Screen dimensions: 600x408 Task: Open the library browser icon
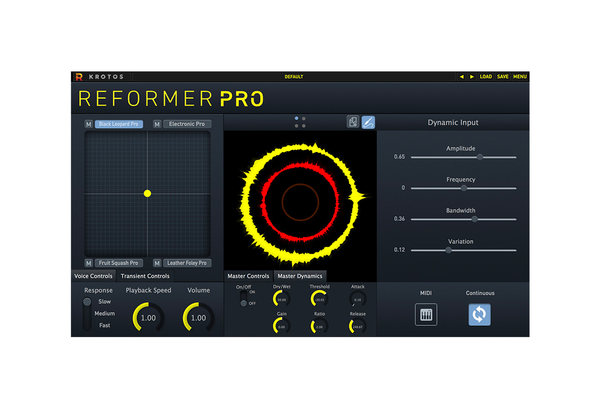pos(353,122)
